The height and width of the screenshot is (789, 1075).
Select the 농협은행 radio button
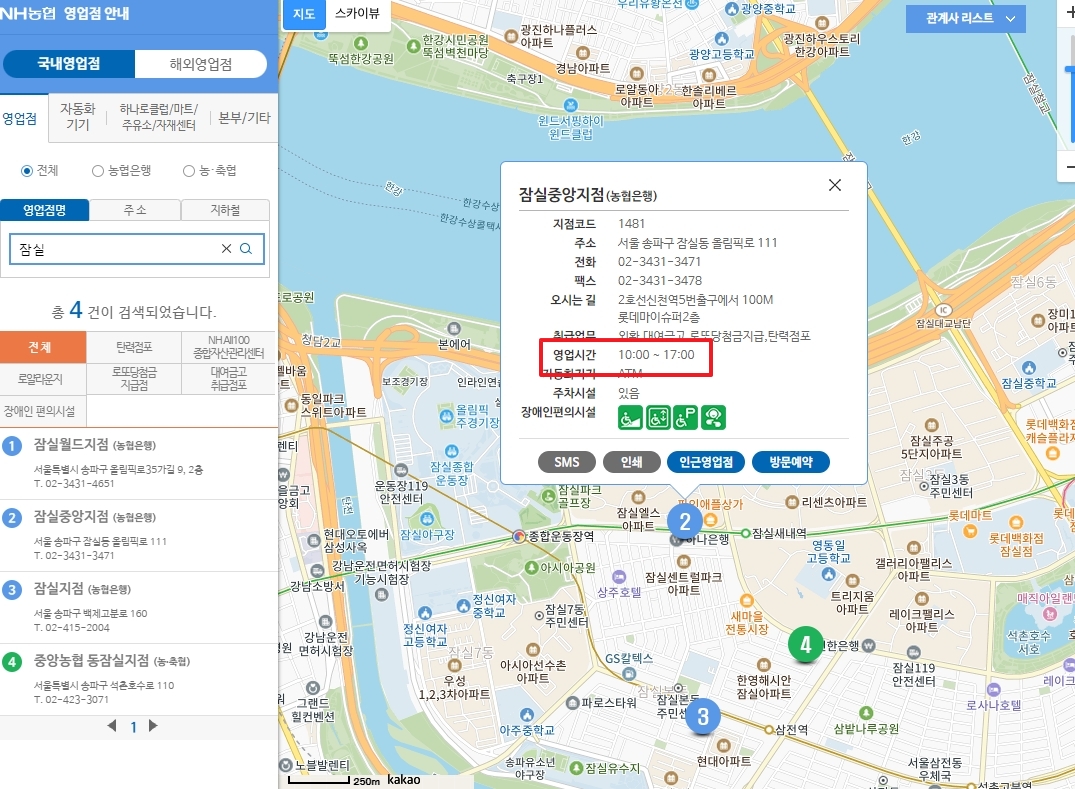pos(95,169)
